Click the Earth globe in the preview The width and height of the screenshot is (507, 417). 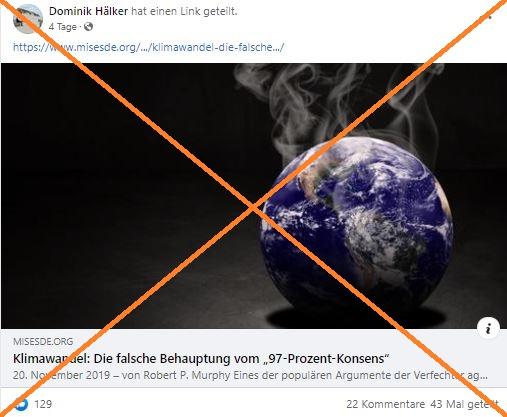coord(356,223)
